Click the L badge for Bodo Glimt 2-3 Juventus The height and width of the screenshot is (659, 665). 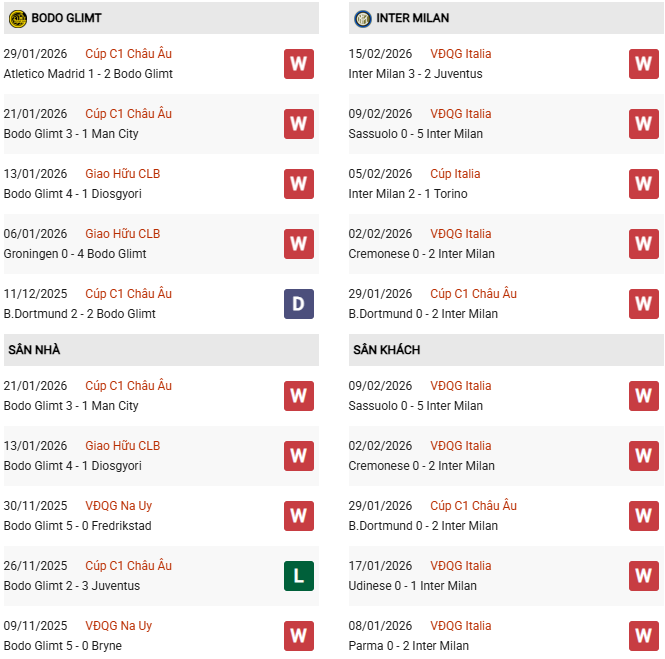[x=298, y=576]
